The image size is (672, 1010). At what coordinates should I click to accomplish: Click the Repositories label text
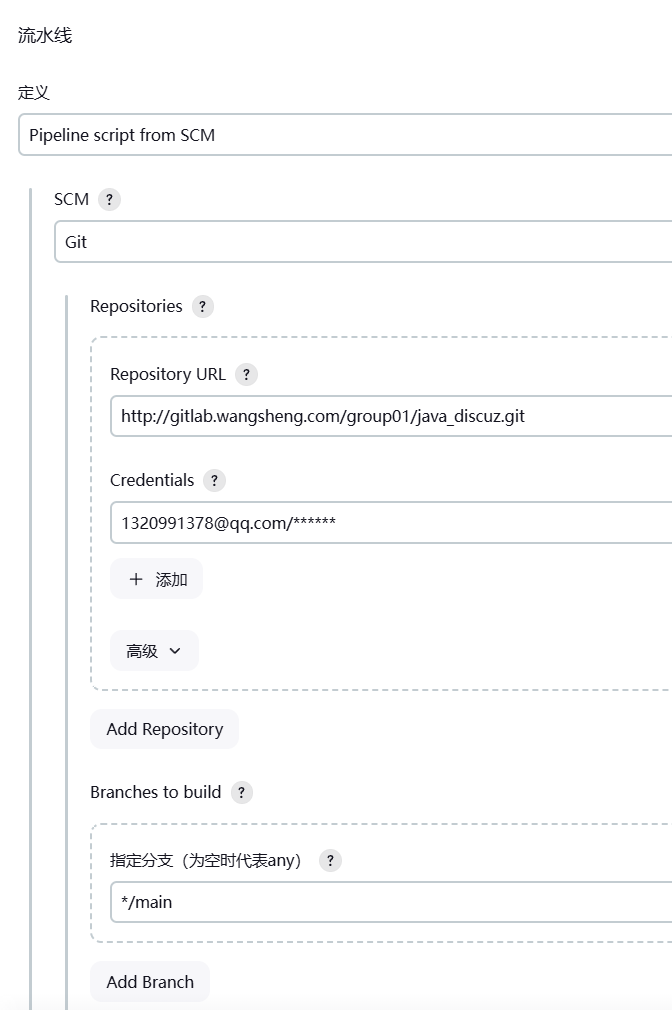pyautogui.click(x=136, y=306)
